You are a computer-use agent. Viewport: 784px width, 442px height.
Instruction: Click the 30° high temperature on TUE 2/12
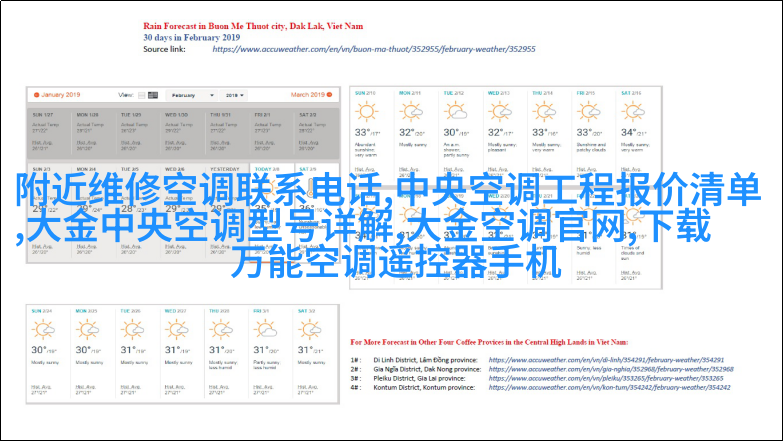[451, 132]
